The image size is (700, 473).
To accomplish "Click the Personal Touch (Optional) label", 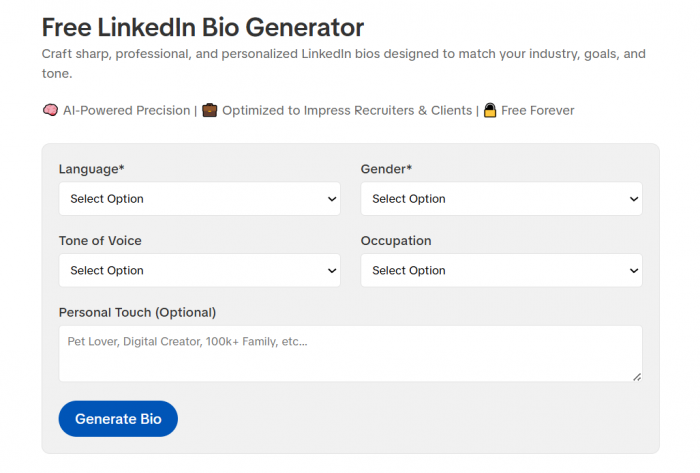I will pyautogui.click(x=138, y=312).
